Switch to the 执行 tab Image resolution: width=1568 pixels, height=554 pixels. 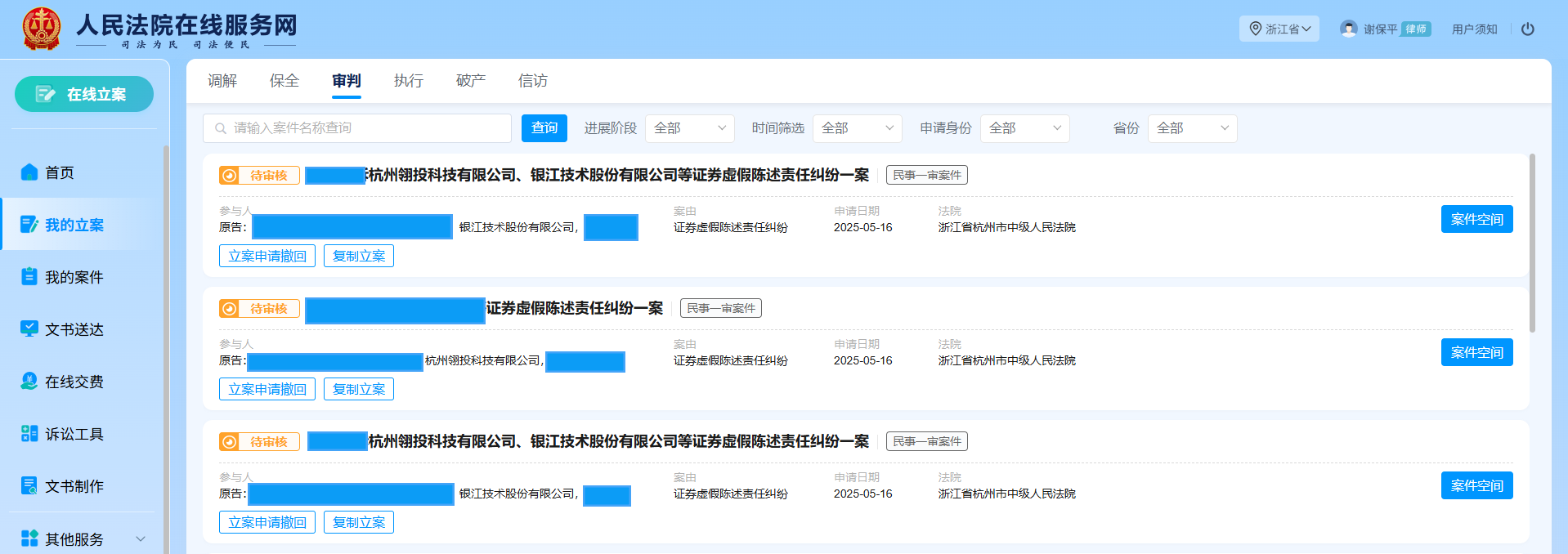[409, 81]
